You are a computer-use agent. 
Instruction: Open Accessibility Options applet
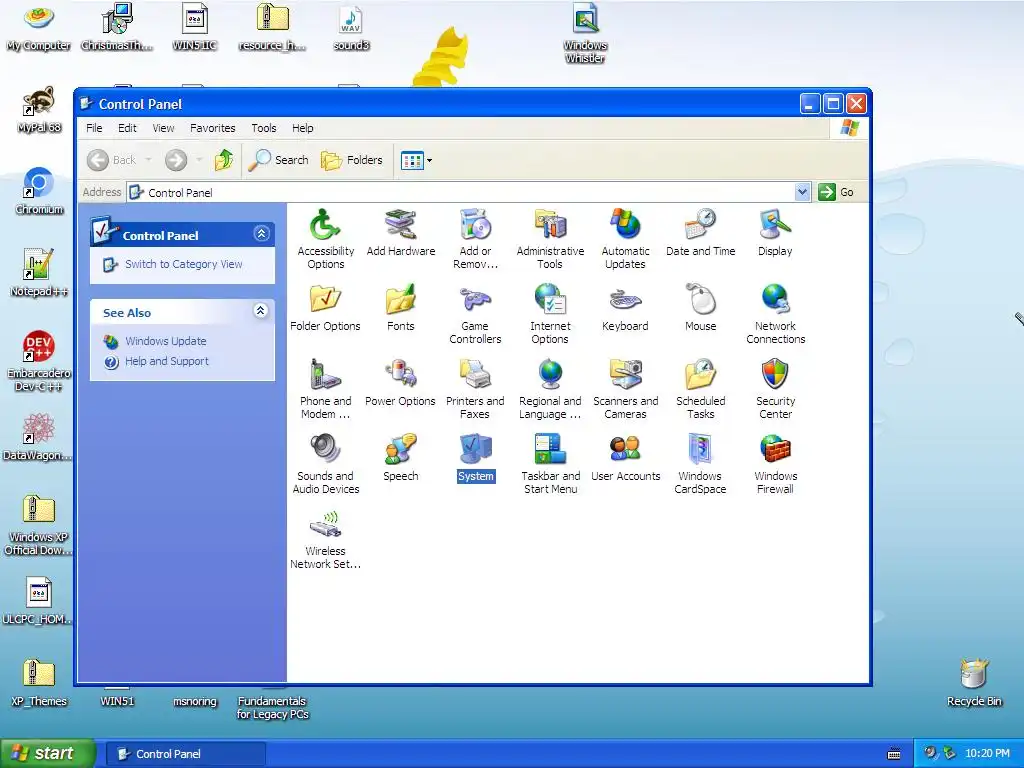(325, 226)
